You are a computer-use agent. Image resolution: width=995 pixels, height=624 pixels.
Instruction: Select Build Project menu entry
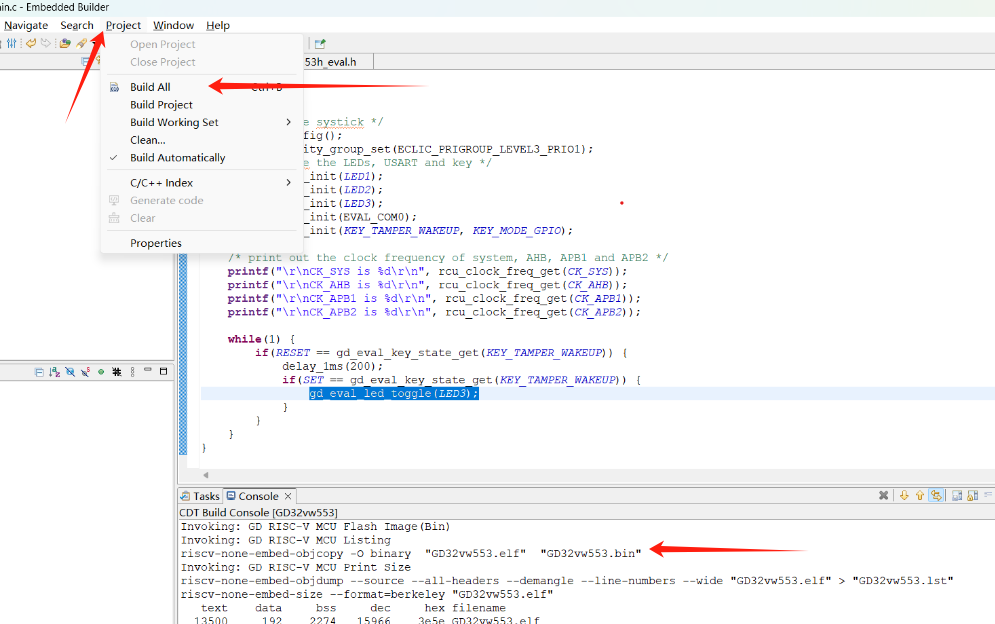click(x=161, y=105)
